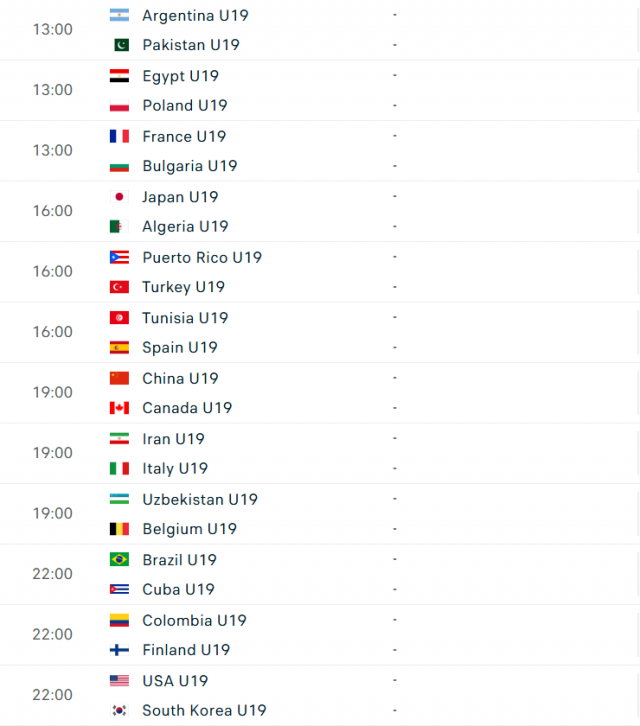Screen dimensions: 640x726
Task: Select the Brazil U19 flag icon
Action: (x=119, y=560)
